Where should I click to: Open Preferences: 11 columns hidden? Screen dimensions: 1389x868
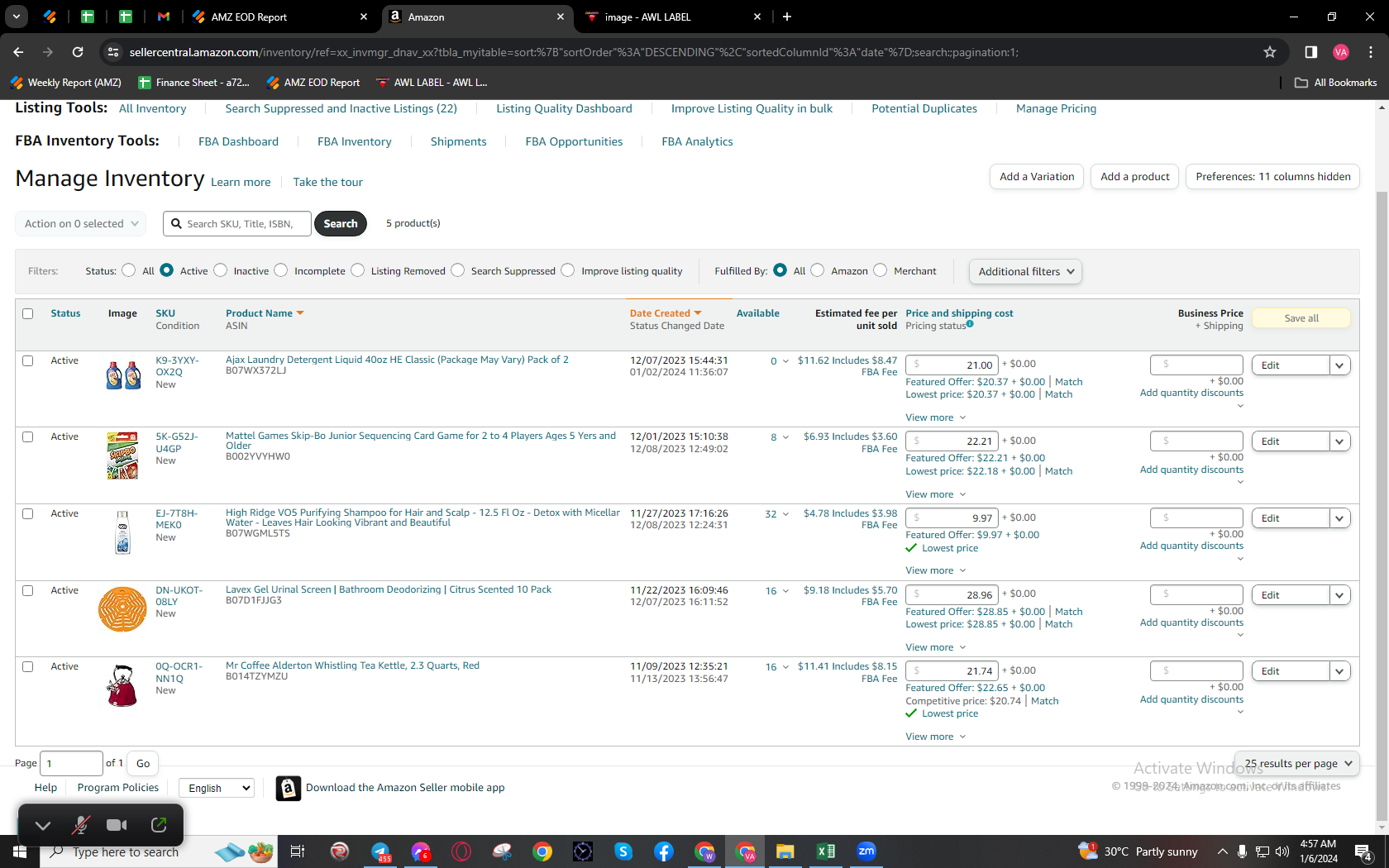(1273, 177)
